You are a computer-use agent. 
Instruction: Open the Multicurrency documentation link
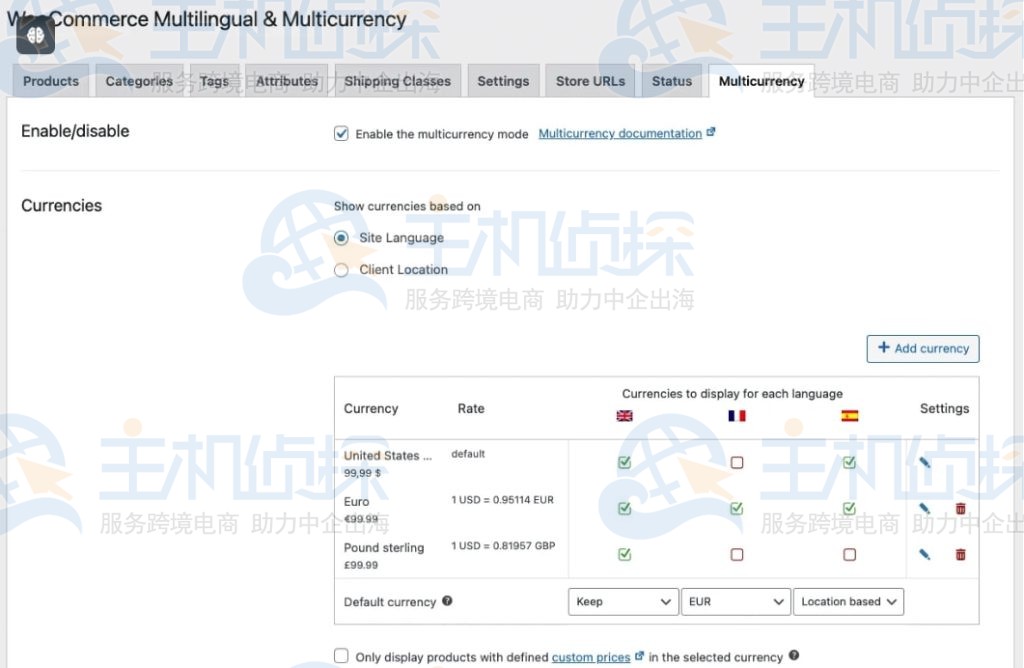(620, 133)
